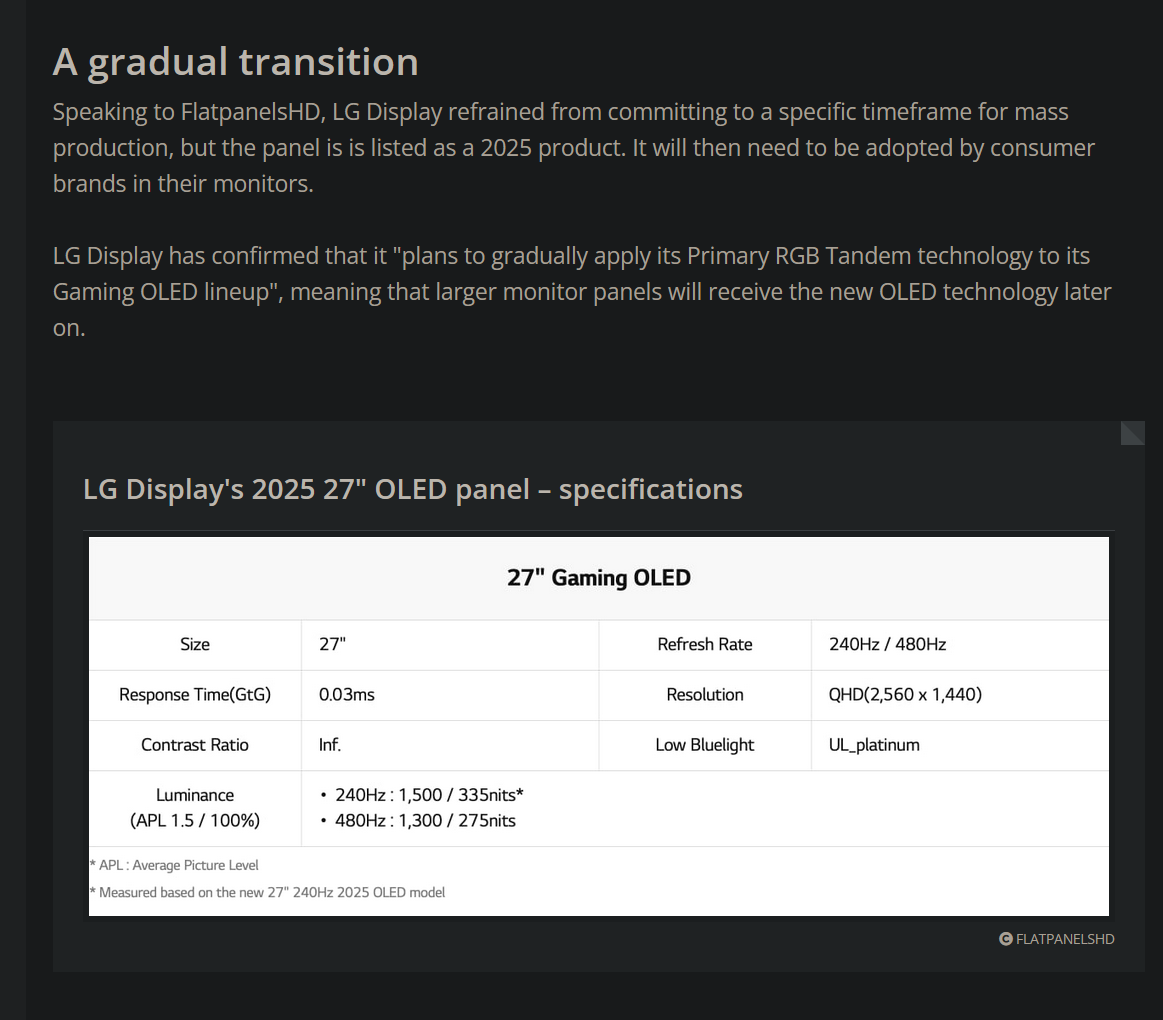Select the Refresh Rate value 240Hz / 480Hz
This screenshot has width=1163, height=1020.
(887, 644)
